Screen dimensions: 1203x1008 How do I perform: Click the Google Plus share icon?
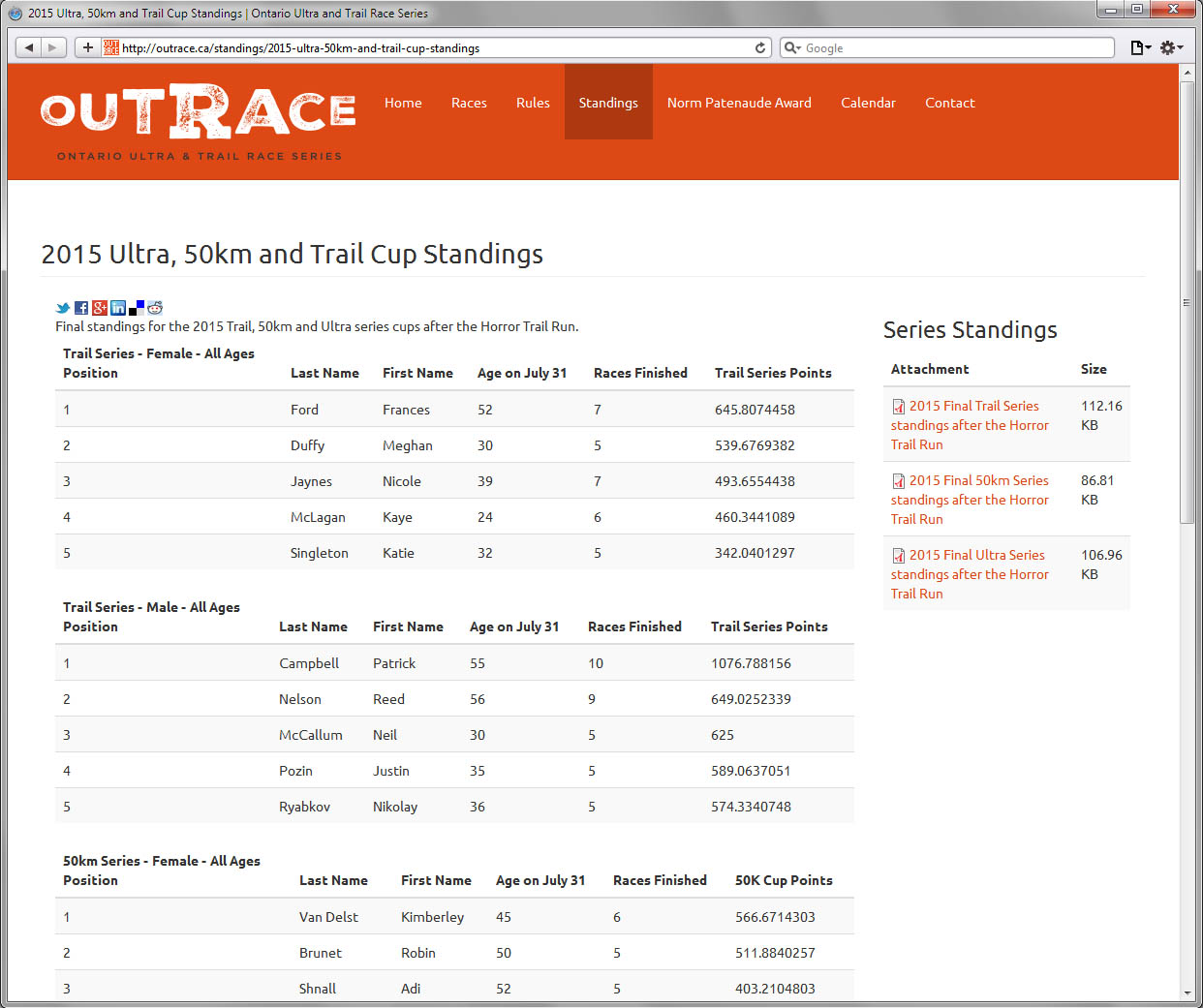(x=100, y=308)
